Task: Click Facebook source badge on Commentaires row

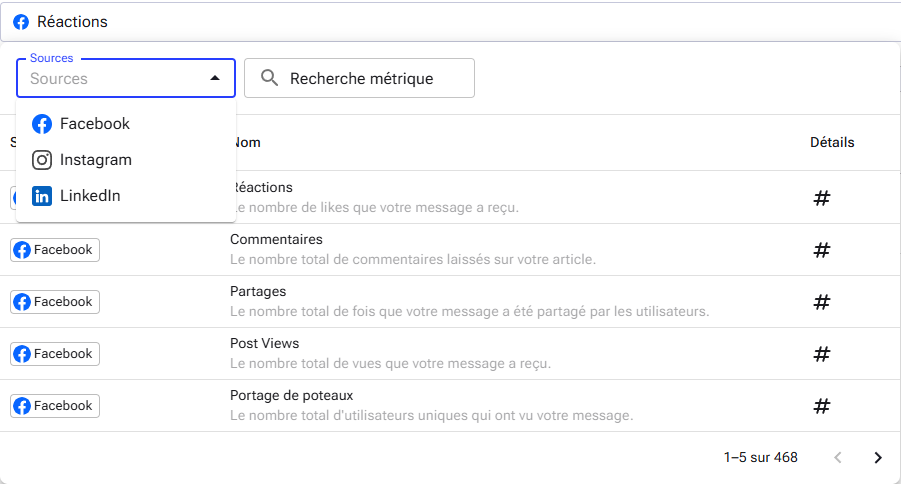Action: coord(55,250)
